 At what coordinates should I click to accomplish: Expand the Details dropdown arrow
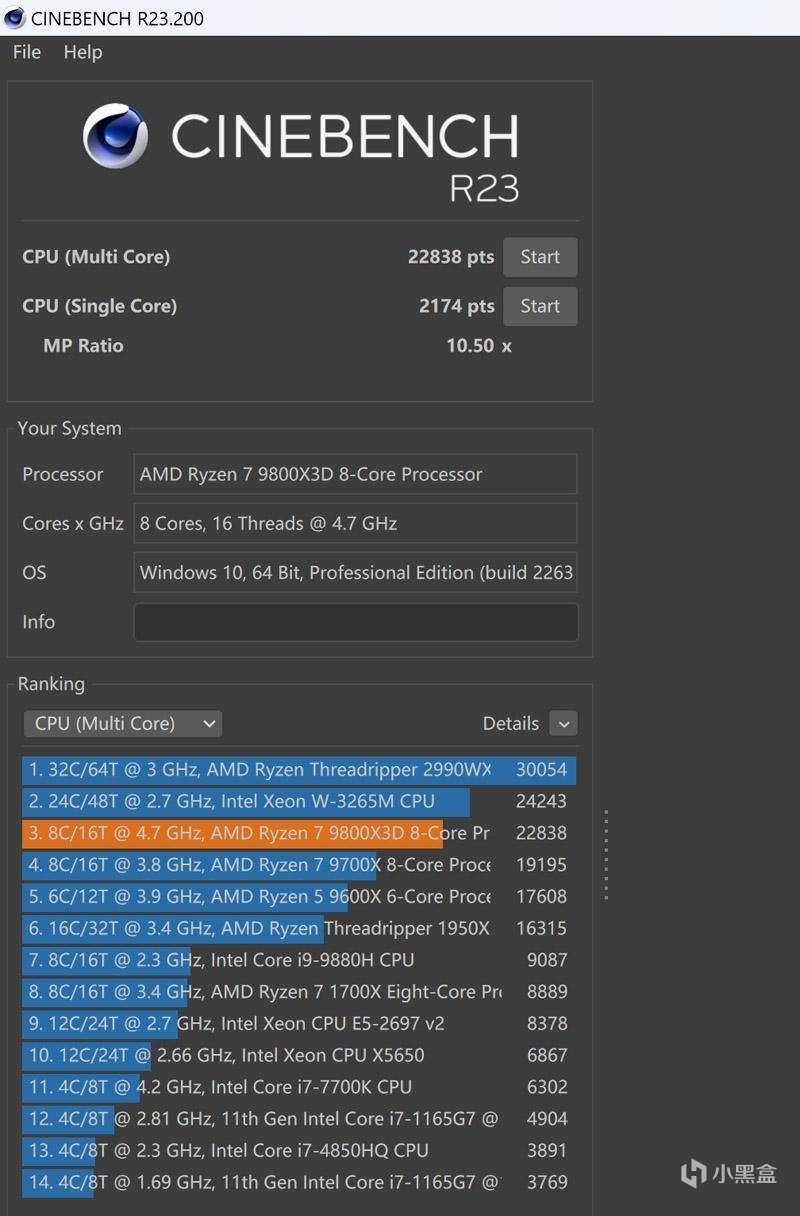[x=563, y=723]
